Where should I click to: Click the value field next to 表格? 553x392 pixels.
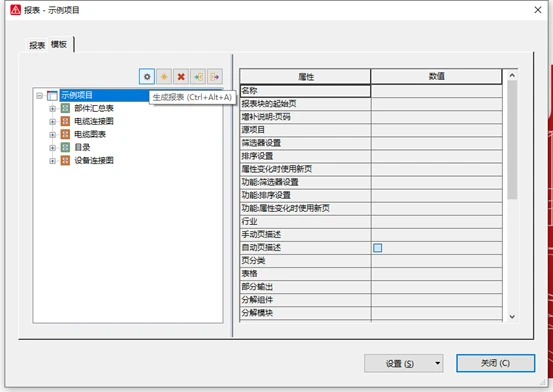click(x=437, y=274)
